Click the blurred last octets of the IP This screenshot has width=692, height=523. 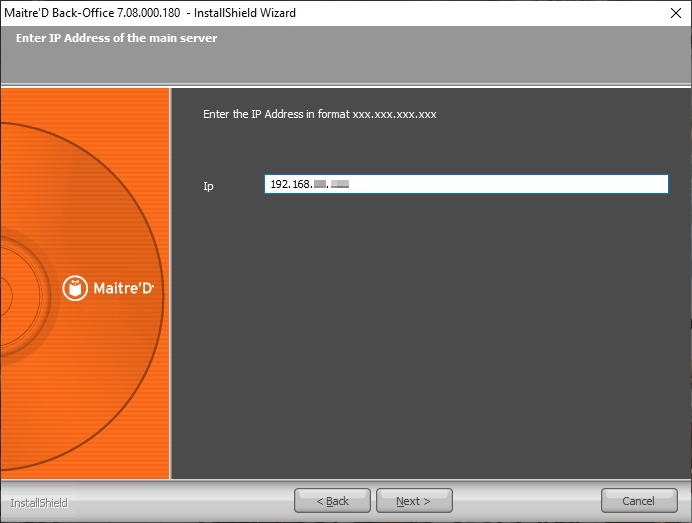pyautogui.click(x=331, y=185)
